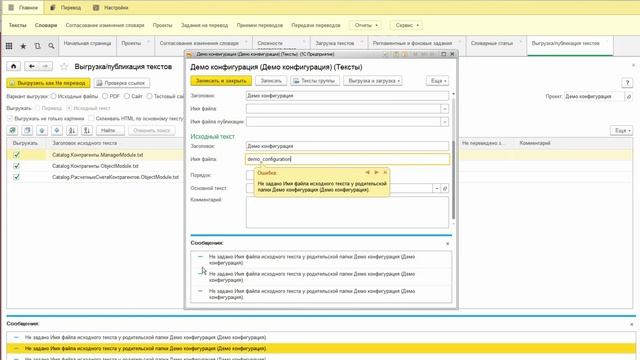640x360 pixels.
Task: Select the Исходные файлы radio button
Action: pos(53,96)
